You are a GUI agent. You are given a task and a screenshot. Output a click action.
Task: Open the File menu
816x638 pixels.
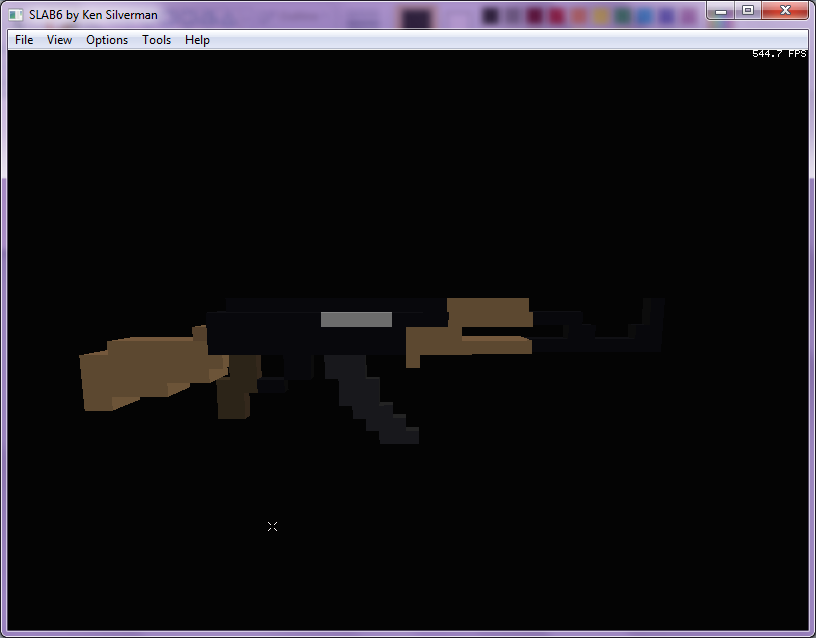point(23,40)
